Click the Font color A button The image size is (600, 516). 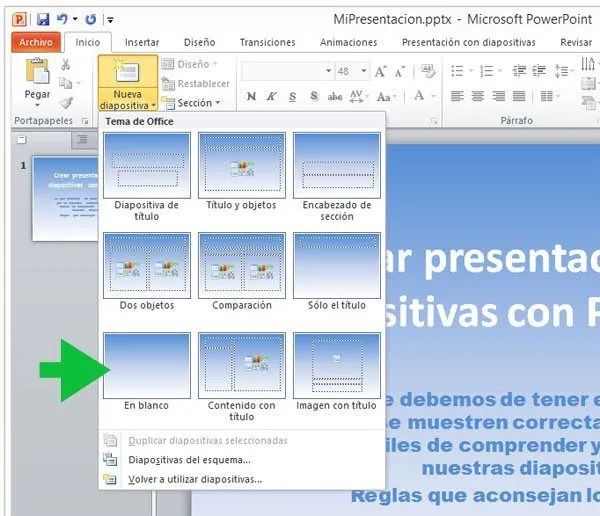(419, 96)
